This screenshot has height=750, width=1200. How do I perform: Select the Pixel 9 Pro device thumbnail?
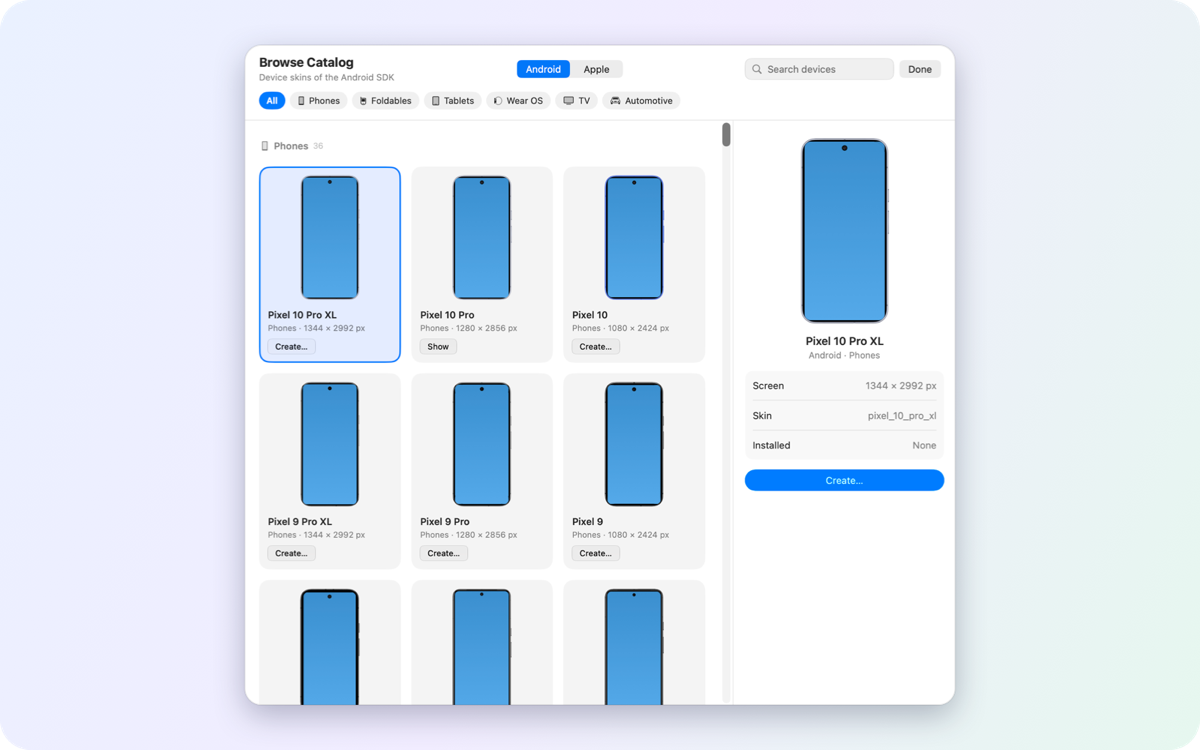point(482,444)
